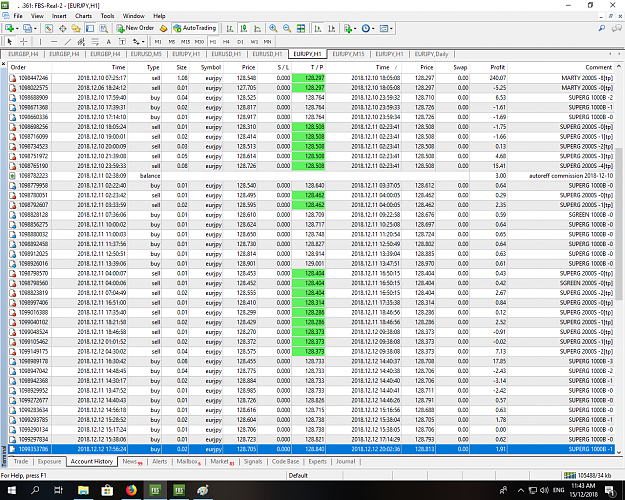Switch chart to Candlesticks mode

point(244,28)
